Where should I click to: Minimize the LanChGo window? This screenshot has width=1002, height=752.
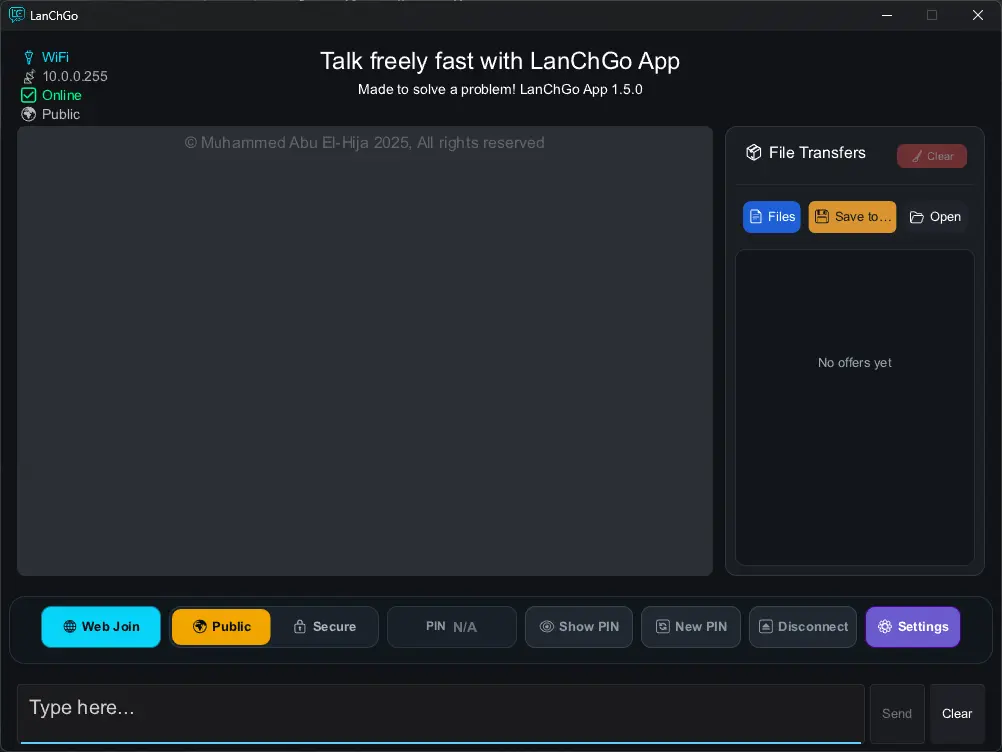[x=886, y=15]
